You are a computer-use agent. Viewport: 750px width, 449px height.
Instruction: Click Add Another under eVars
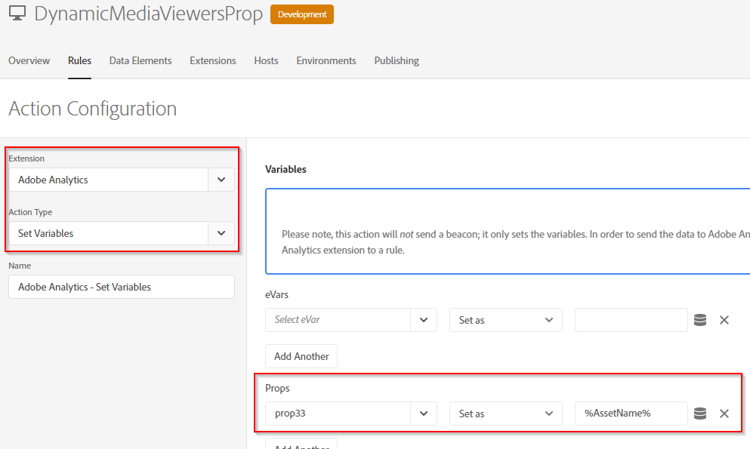(301, 356)
